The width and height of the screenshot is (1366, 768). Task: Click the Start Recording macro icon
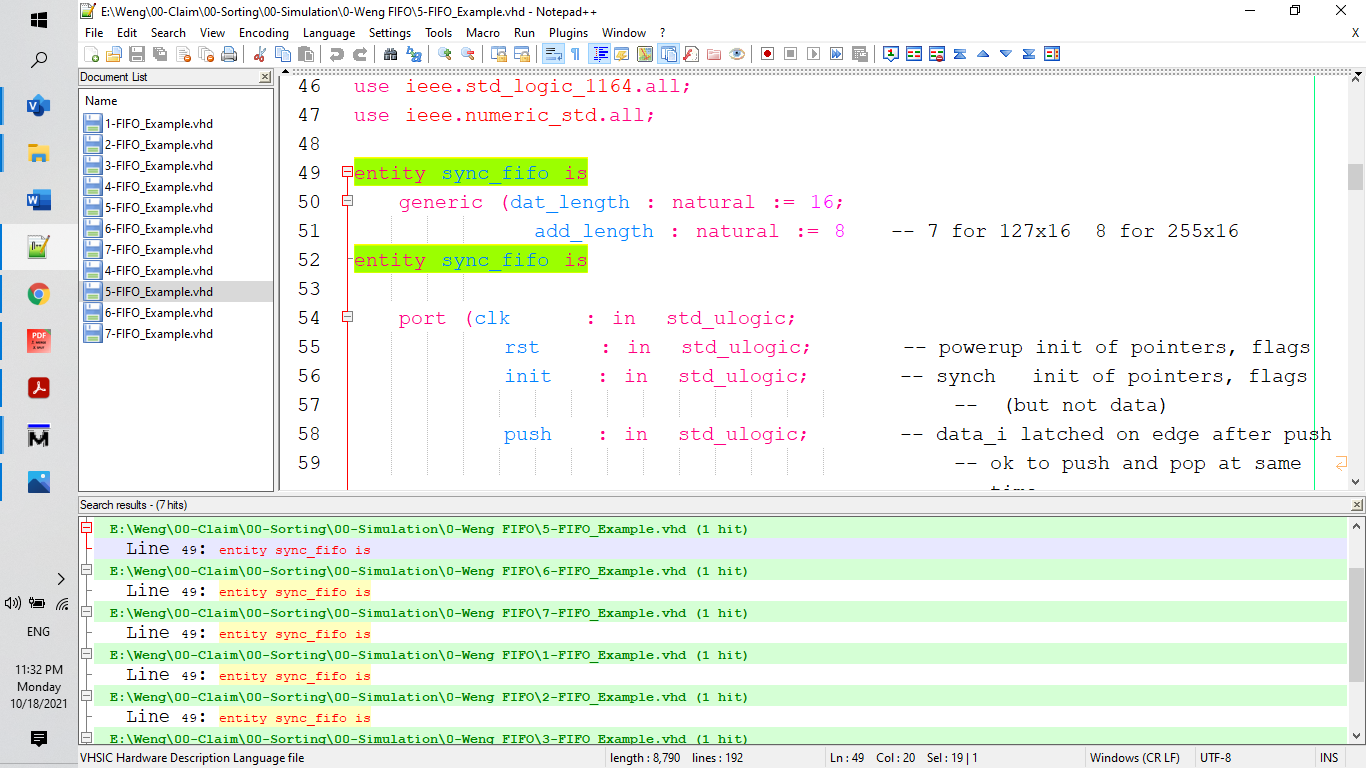pyautogui.click(x=767, y=54)
